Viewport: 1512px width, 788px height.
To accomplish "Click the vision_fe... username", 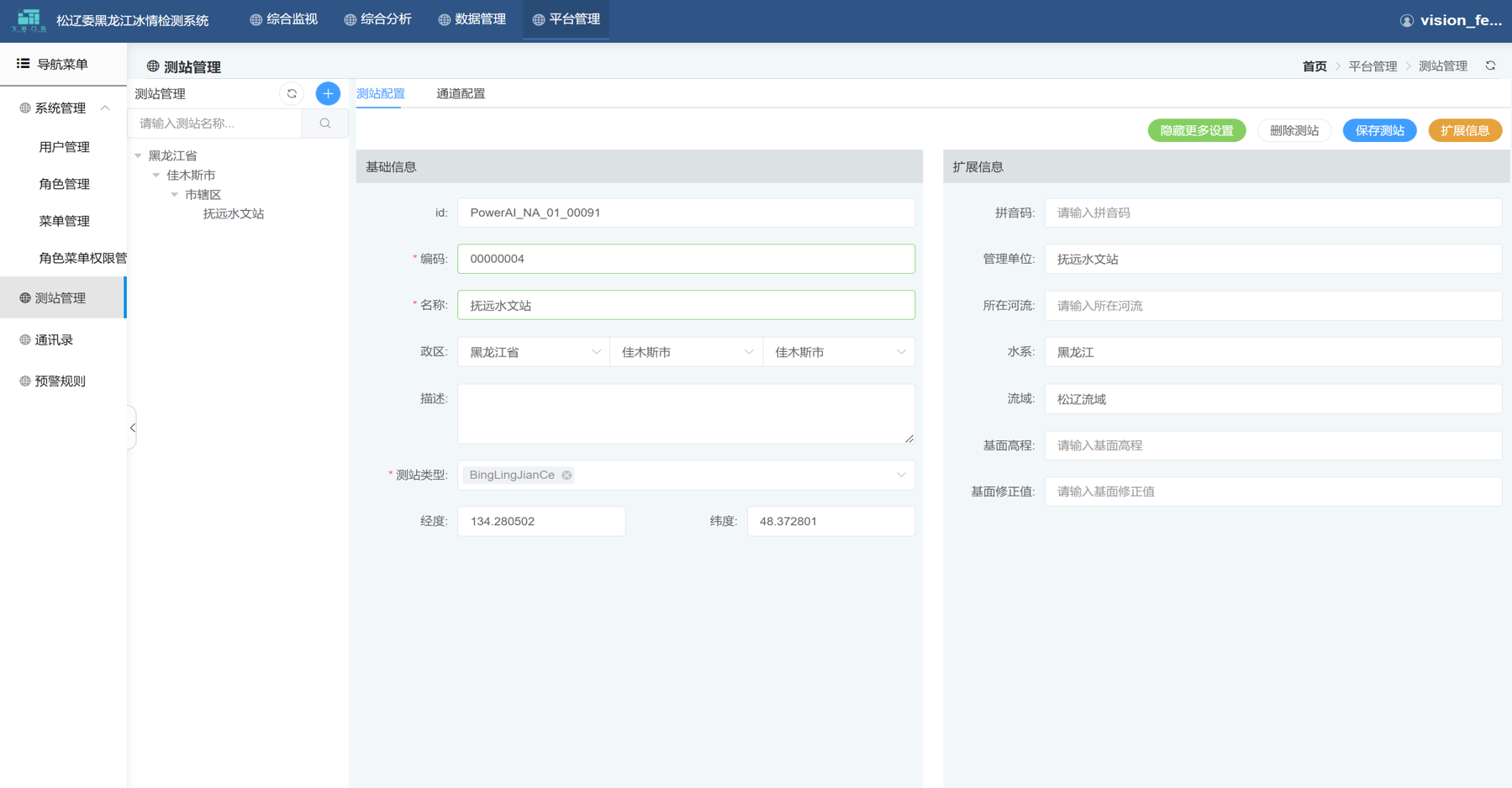I will click(x=1461, y=21).
